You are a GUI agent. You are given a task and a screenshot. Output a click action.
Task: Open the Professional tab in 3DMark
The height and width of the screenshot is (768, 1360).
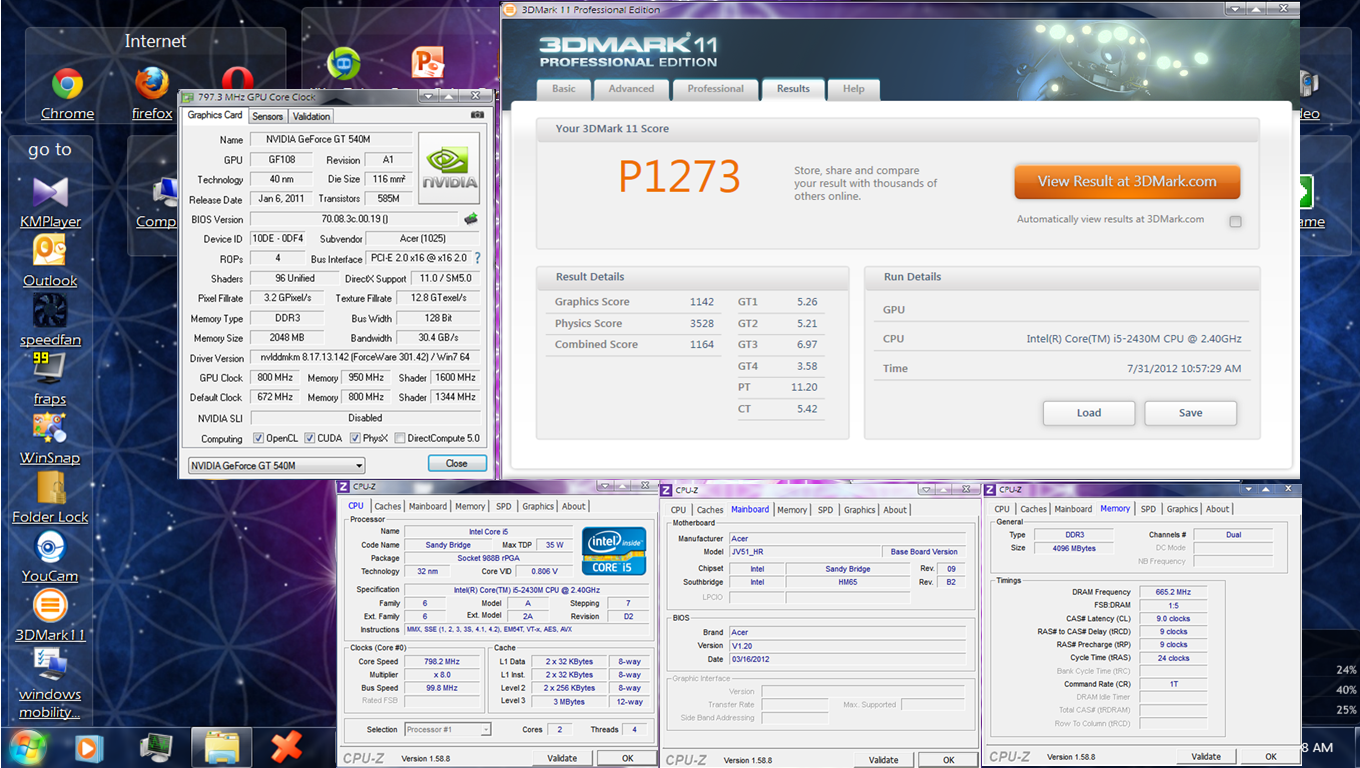coord(716,89)
